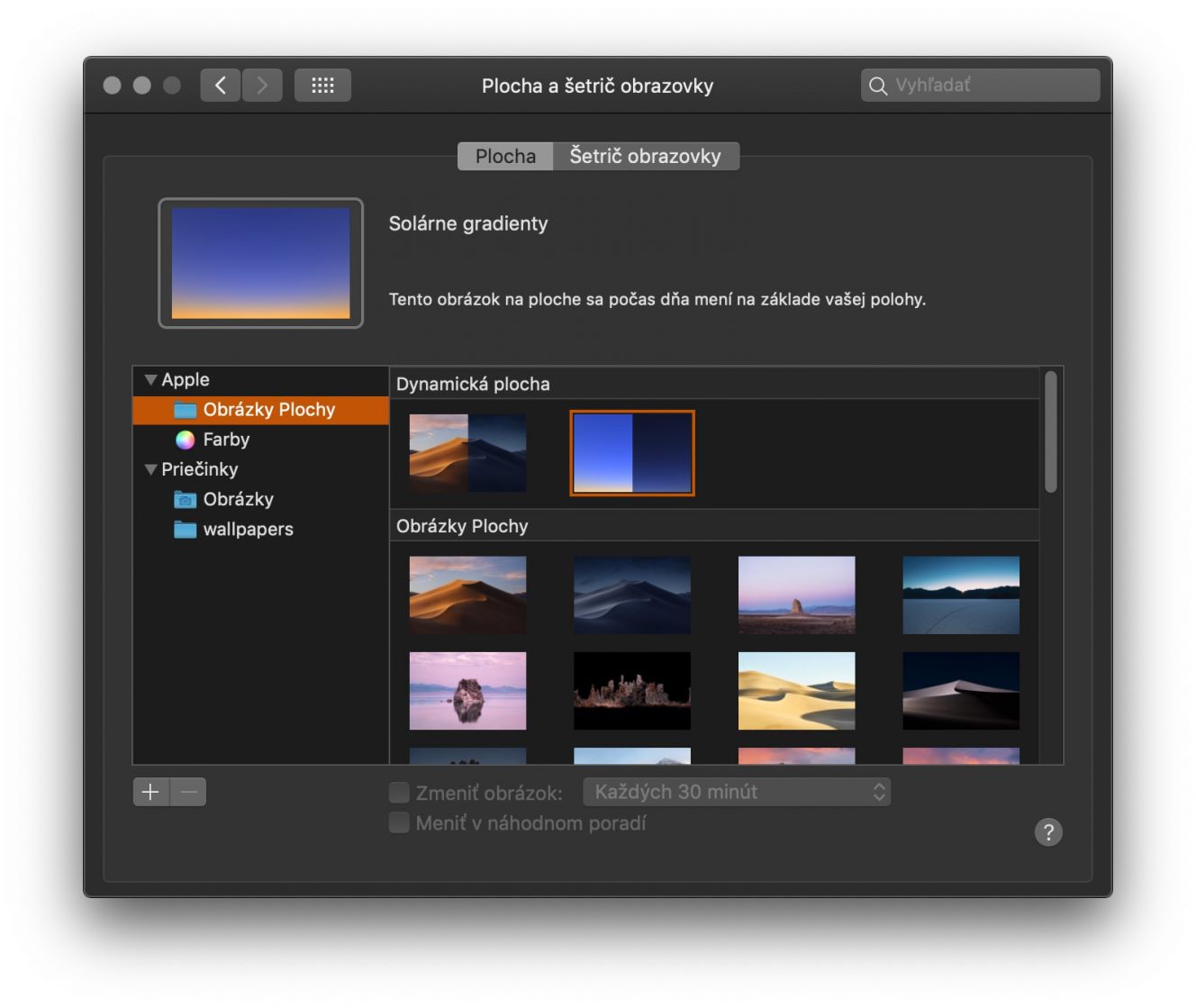Image resolution: width=1196 pixels, height=1008 pixels.
Task: Click the Obrázky camera folder icon
Action: [x=185, y=499]
